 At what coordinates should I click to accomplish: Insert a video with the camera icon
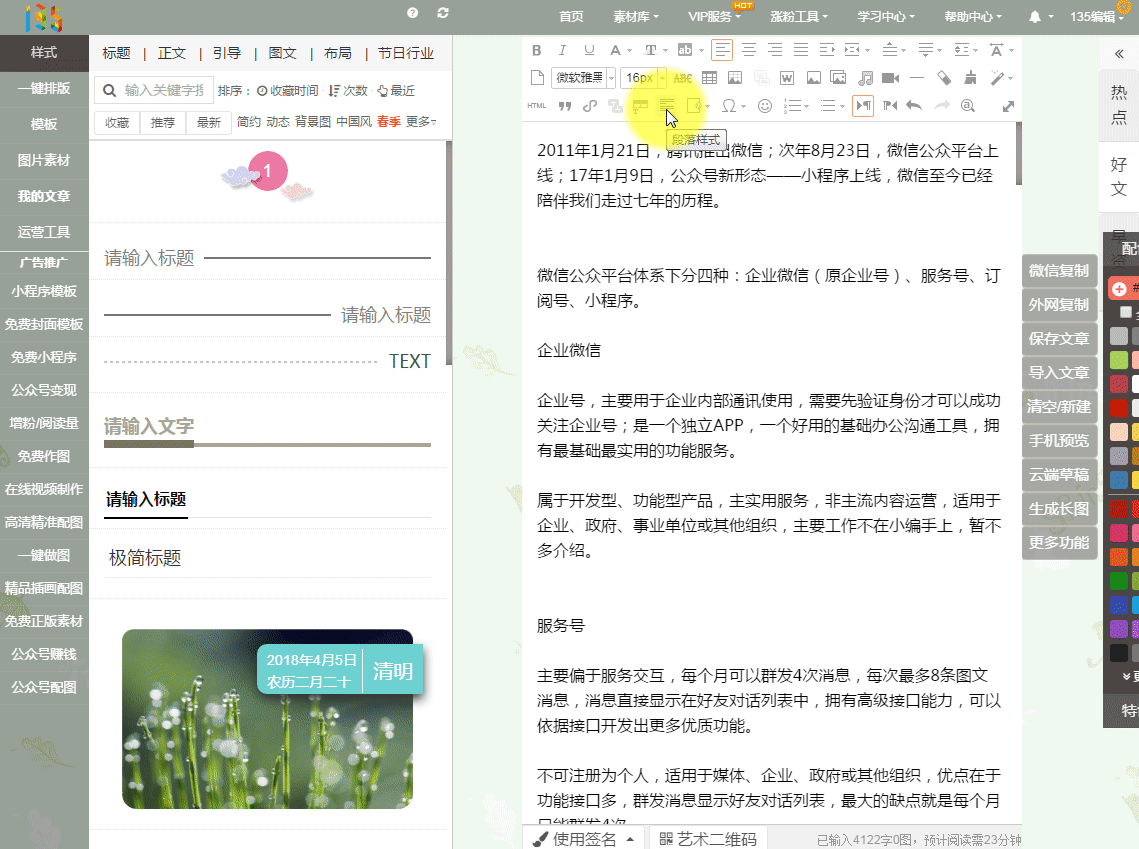tap(891, 78)
